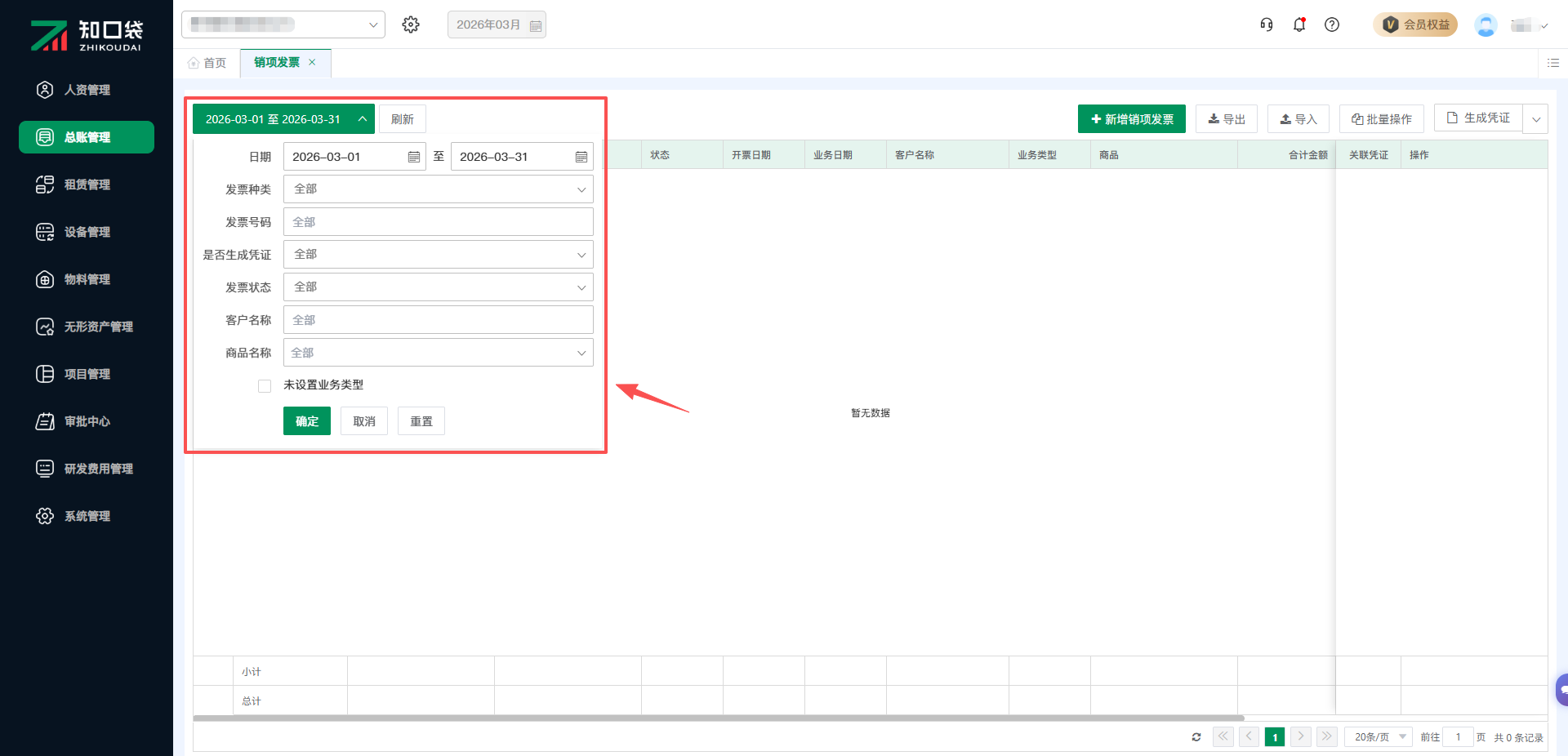Image resolution: width=1568 pixels, height=756 pixels.
Task: Click the 发票号码 input field
Action: 439,221
